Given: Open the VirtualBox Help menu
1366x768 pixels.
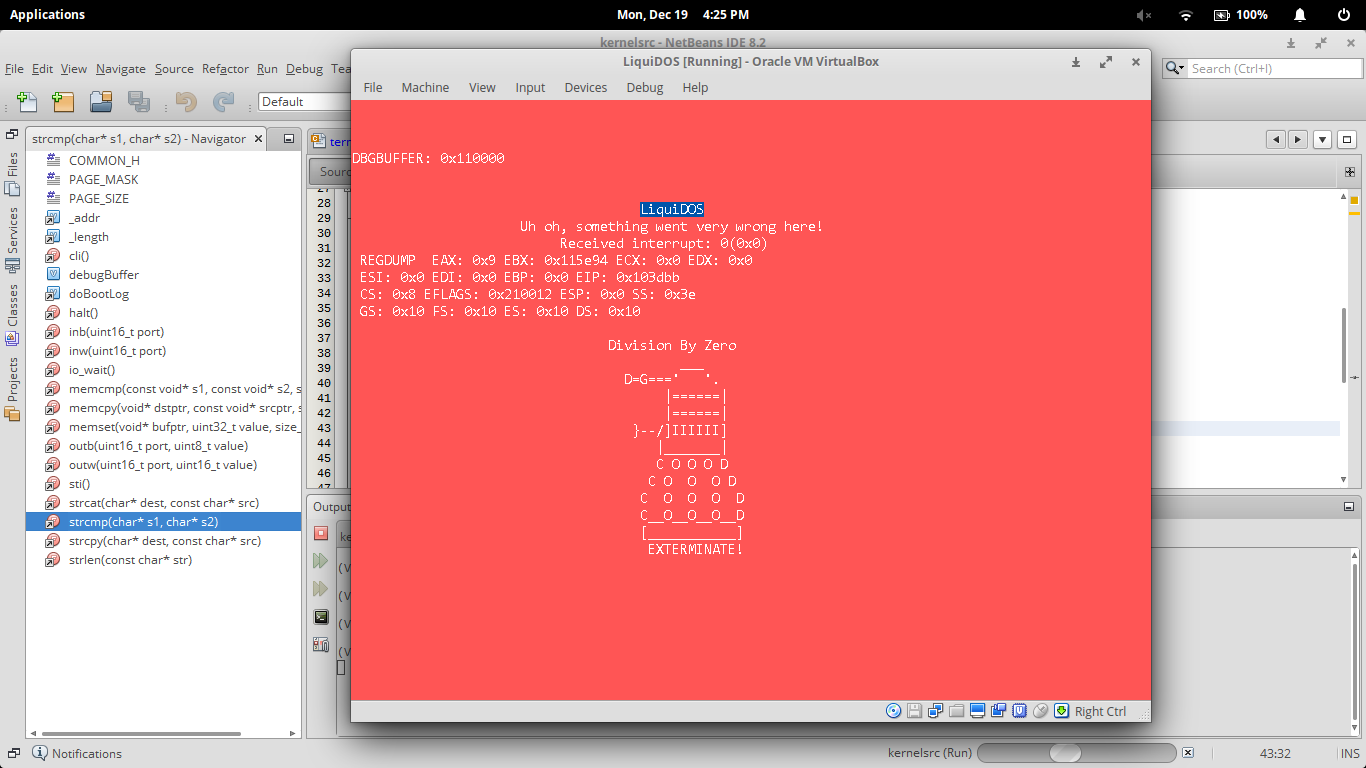Looking at the screenshot, I should point(695,88).
